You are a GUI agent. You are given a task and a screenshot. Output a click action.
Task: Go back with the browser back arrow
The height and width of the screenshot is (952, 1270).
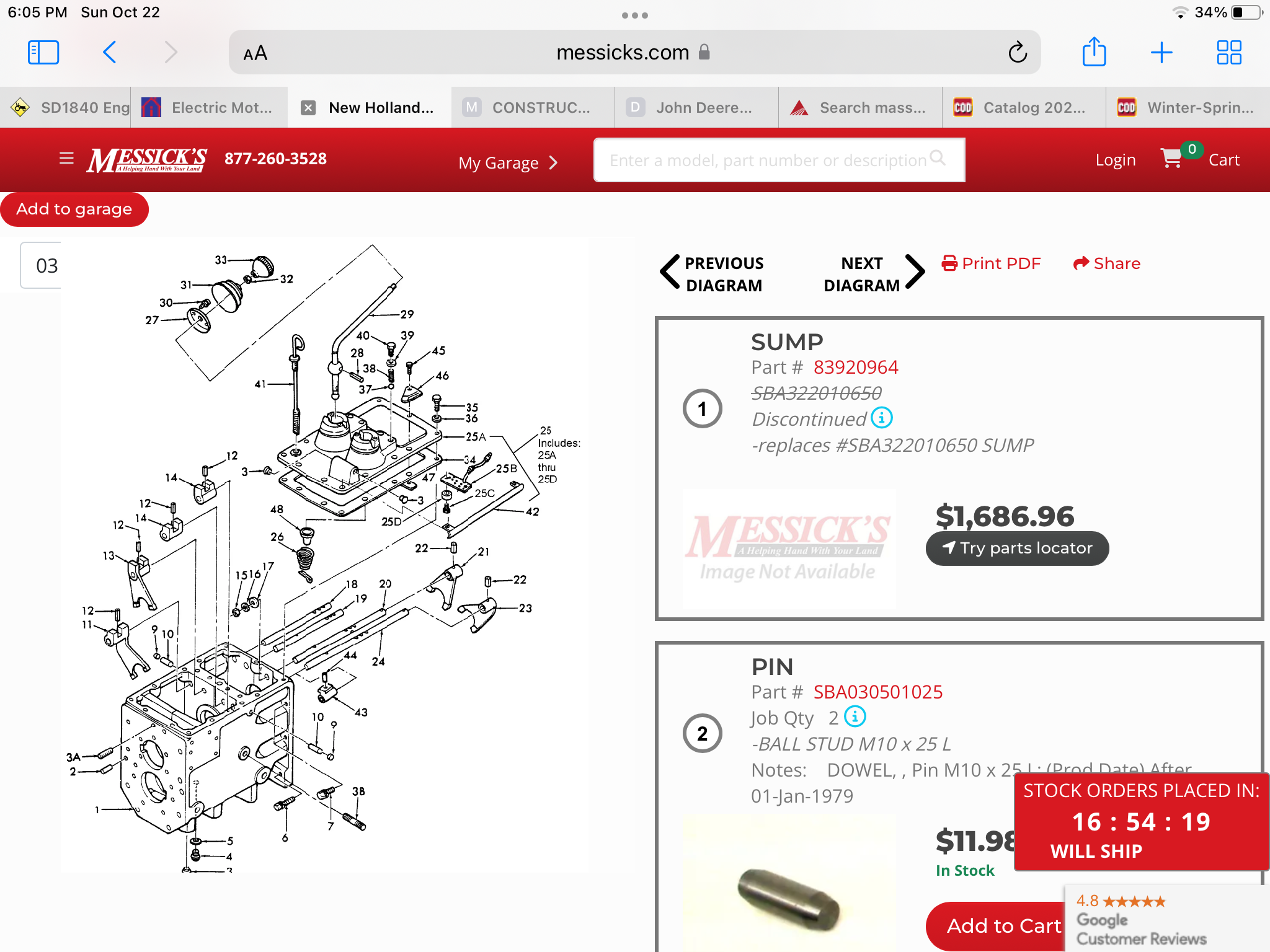click(109, 53)
